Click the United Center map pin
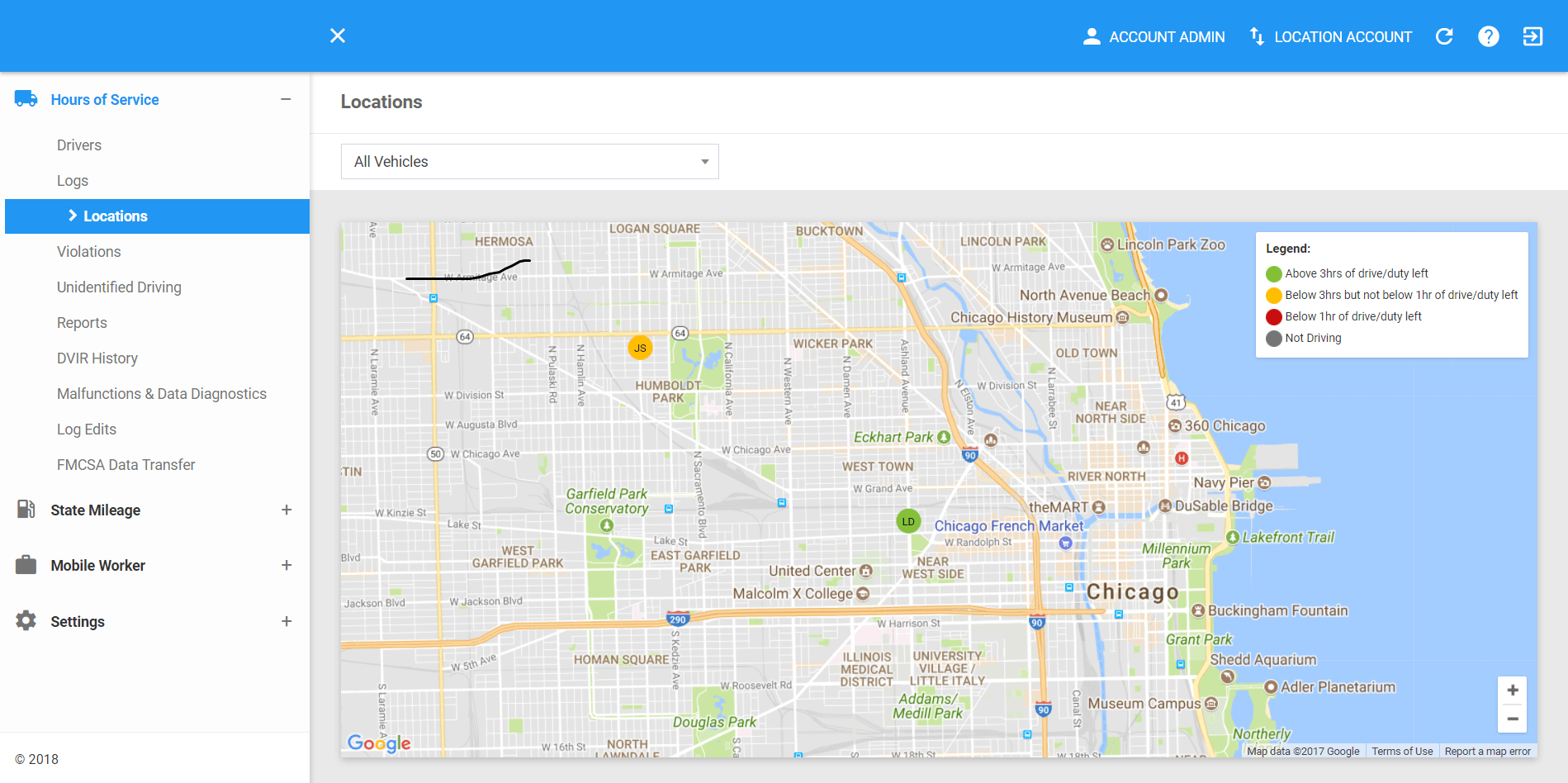This screenshot has width=1568, height=783. (866, 571)
